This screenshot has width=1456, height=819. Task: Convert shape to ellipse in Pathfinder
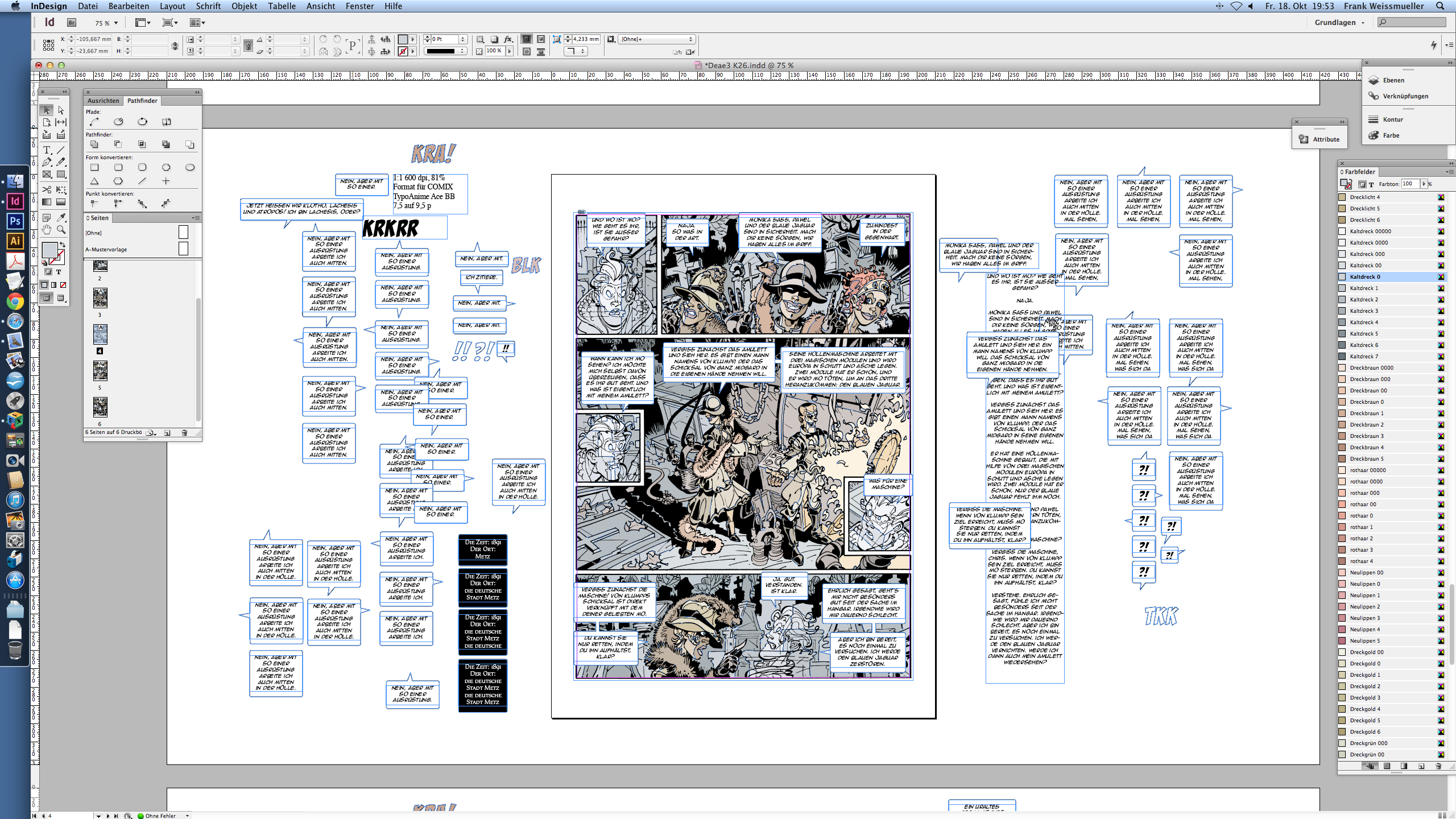tap(189, 167)
